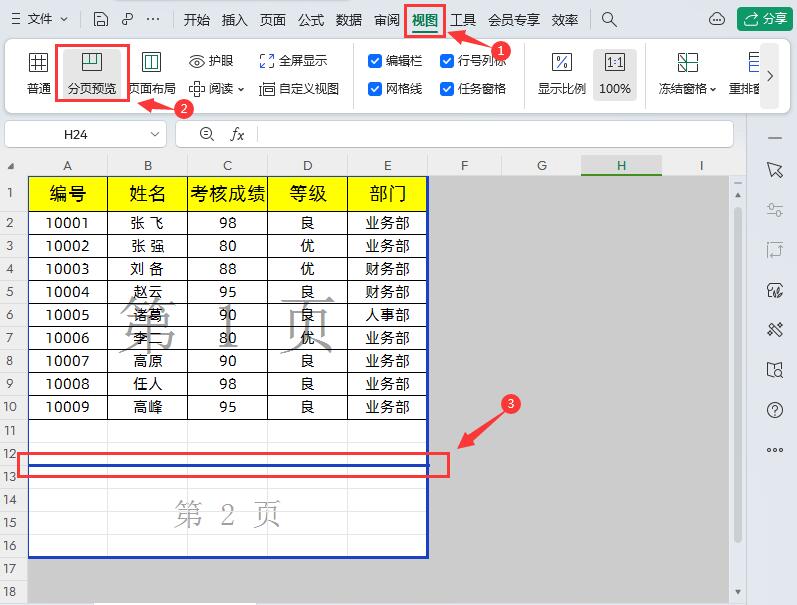Click the cell 人事部
The height and width of the screenshot is (605, 797).
387,315
